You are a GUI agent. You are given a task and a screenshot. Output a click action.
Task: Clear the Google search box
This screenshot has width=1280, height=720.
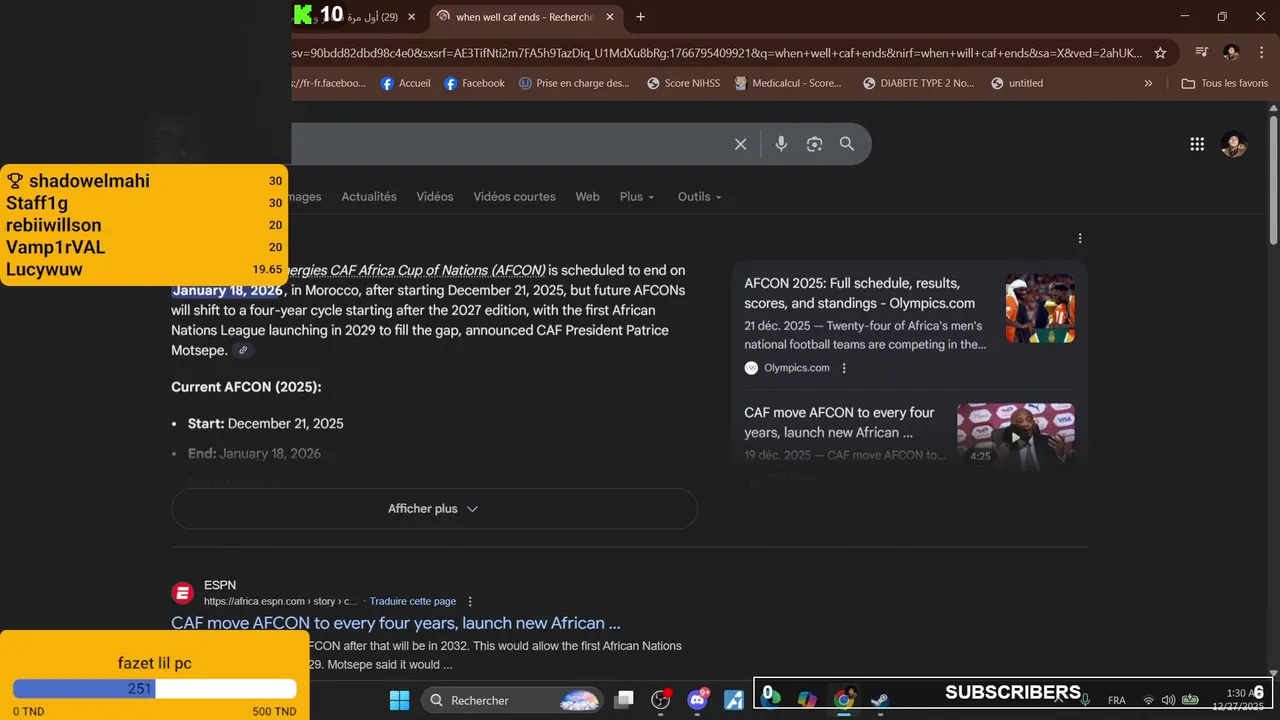(740, 144)
